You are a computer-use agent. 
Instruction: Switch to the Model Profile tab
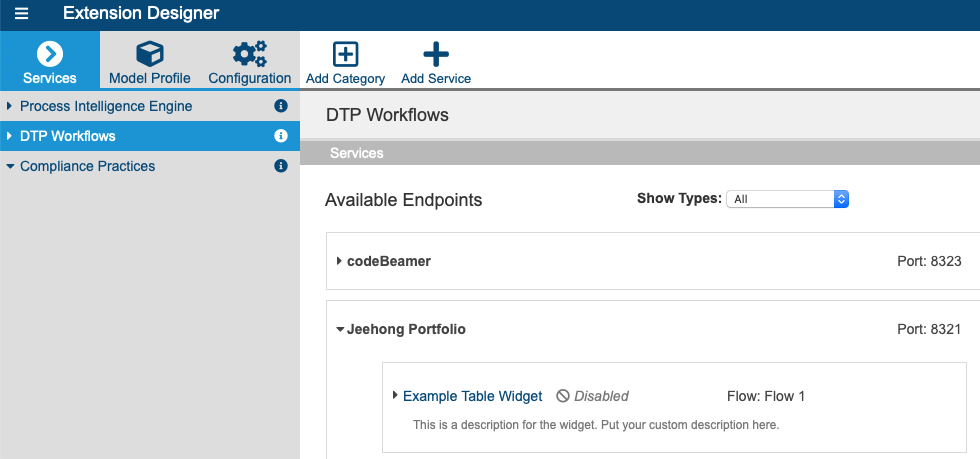pos(150,60)
